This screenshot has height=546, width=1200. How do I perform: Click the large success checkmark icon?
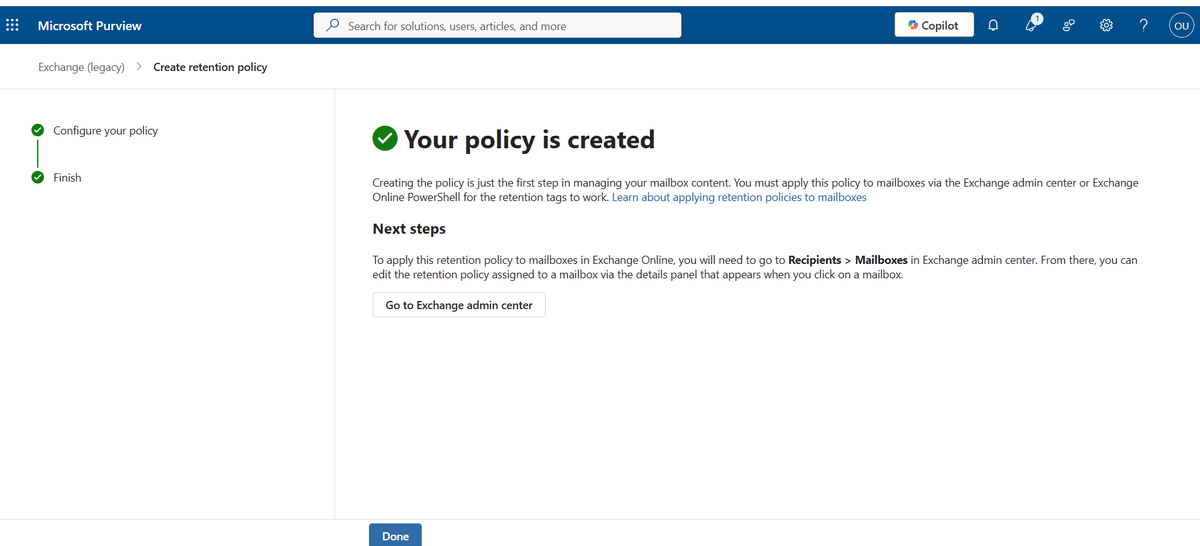point(384,140)
